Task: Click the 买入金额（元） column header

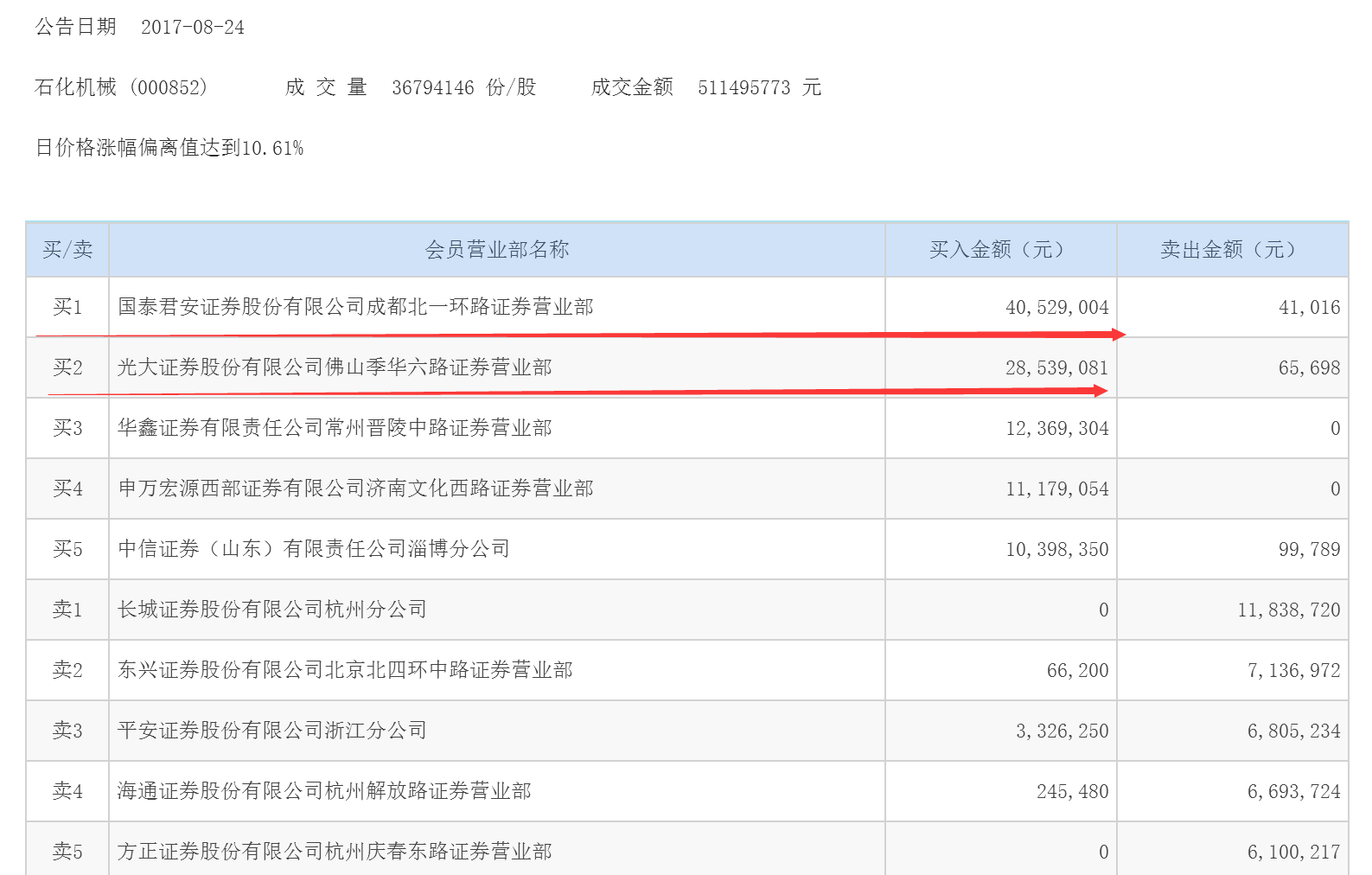Action: click(x=1001, y=250)
